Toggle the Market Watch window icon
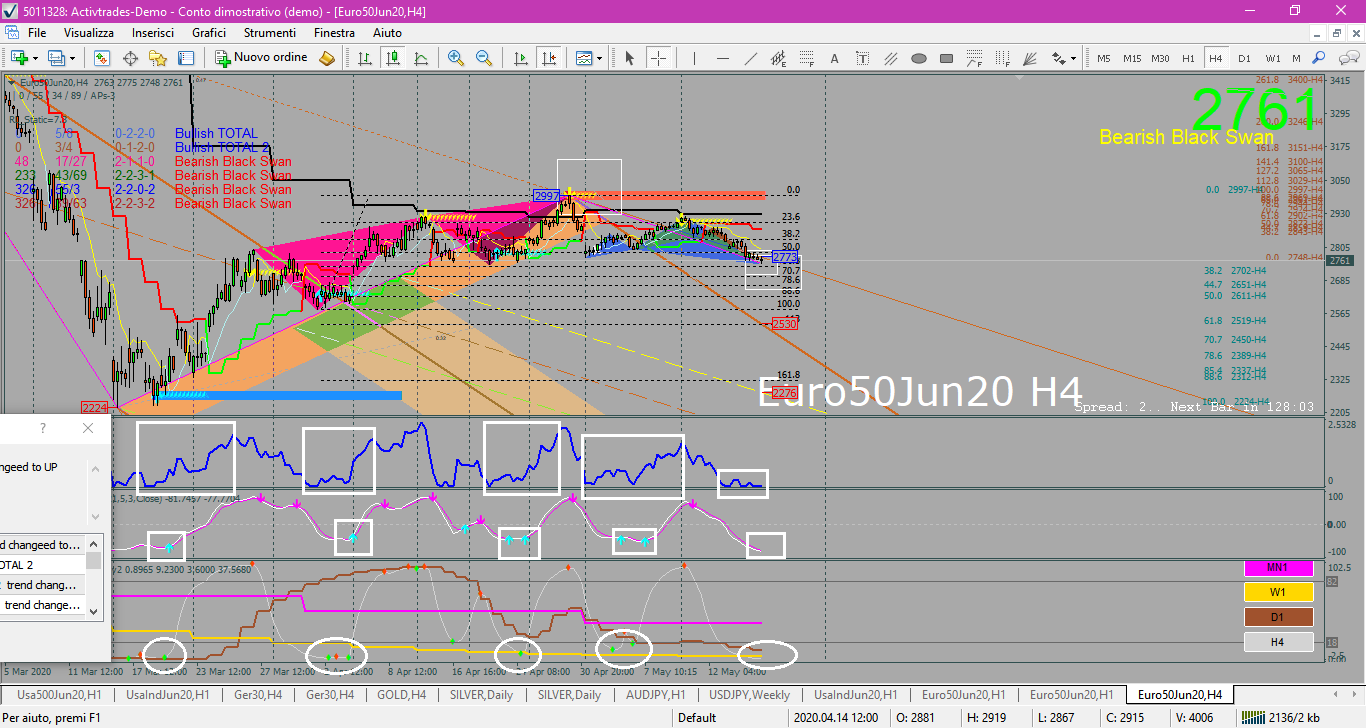Viewport: 1366px width, 728px height. (x=102, y=58)
